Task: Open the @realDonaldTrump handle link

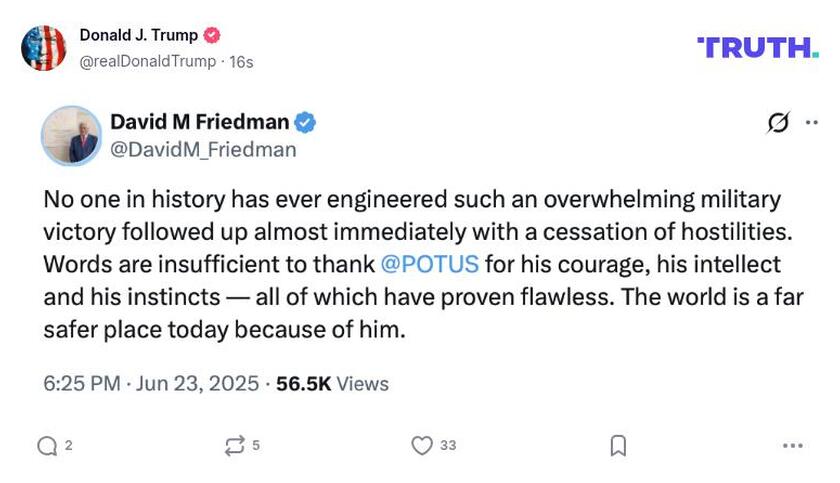Action: [147, 61]
